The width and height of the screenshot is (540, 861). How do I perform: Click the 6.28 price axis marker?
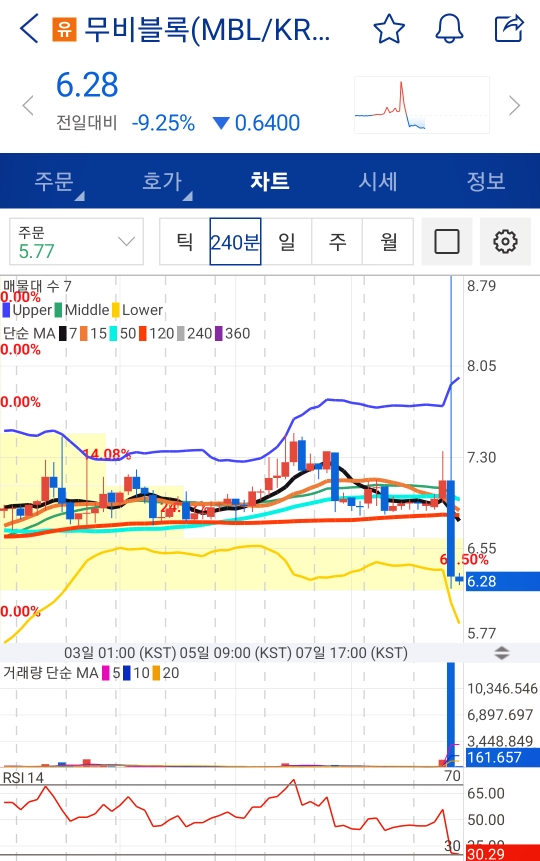(503, 582)
